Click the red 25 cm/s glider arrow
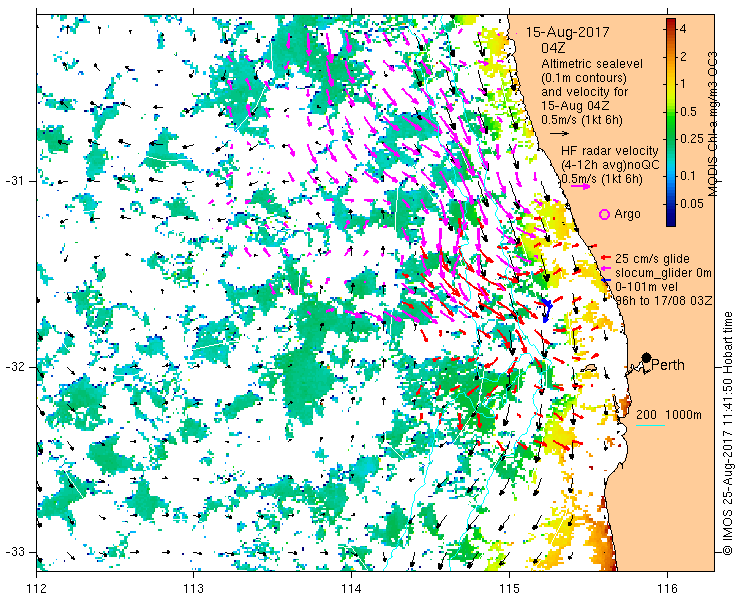 tap(606, 258)
